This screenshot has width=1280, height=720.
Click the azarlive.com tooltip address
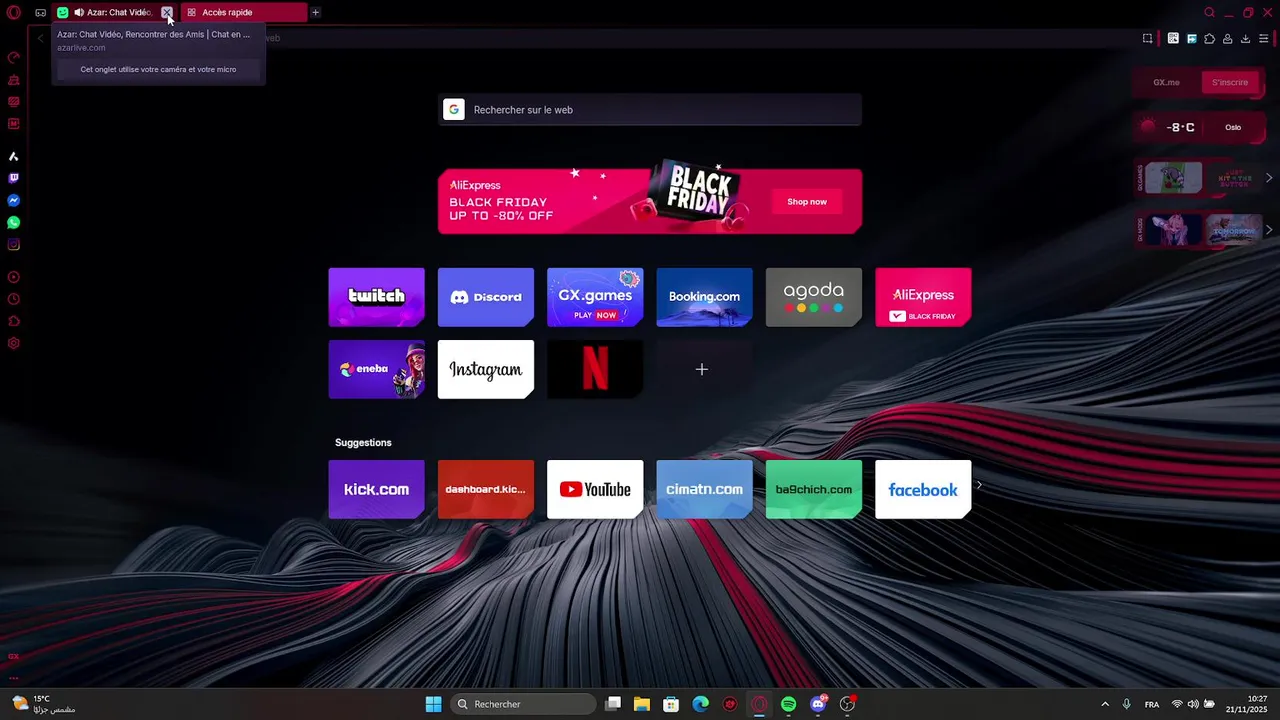point(81,47)
